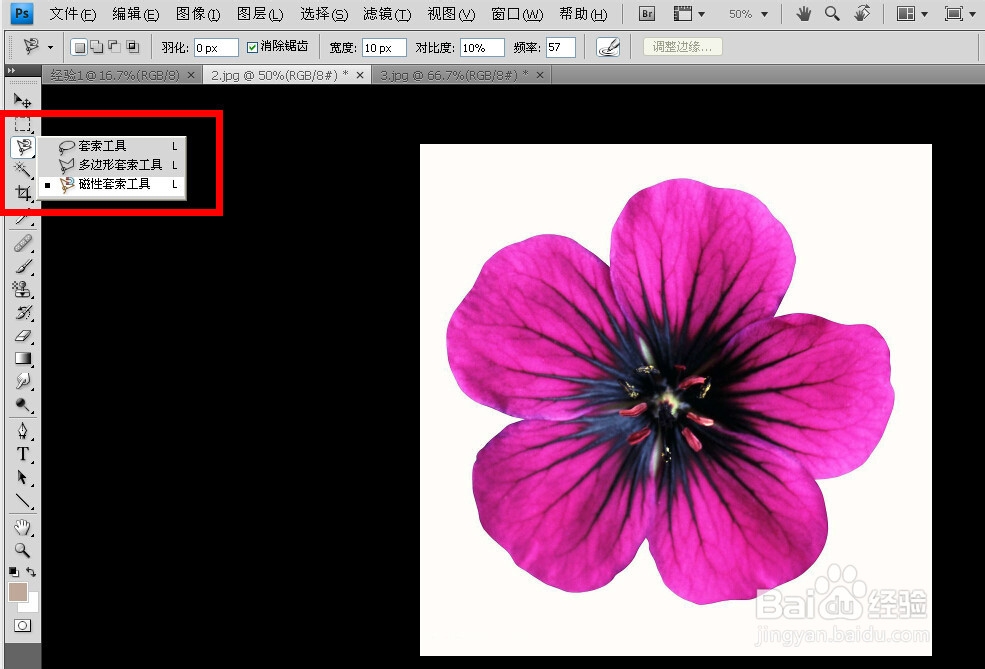
Task: Choose New Selection mode
Action: coord(79,47)
